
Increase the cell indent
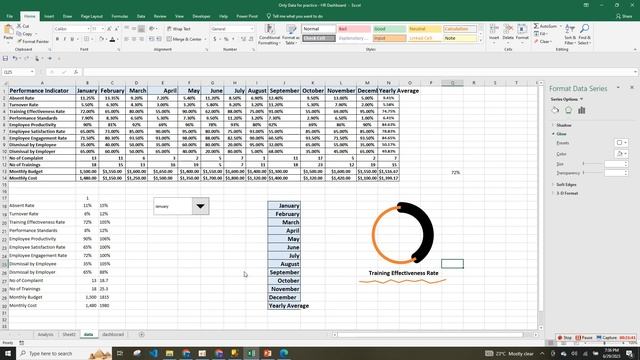pyautogui.click(x=159, y=39)
